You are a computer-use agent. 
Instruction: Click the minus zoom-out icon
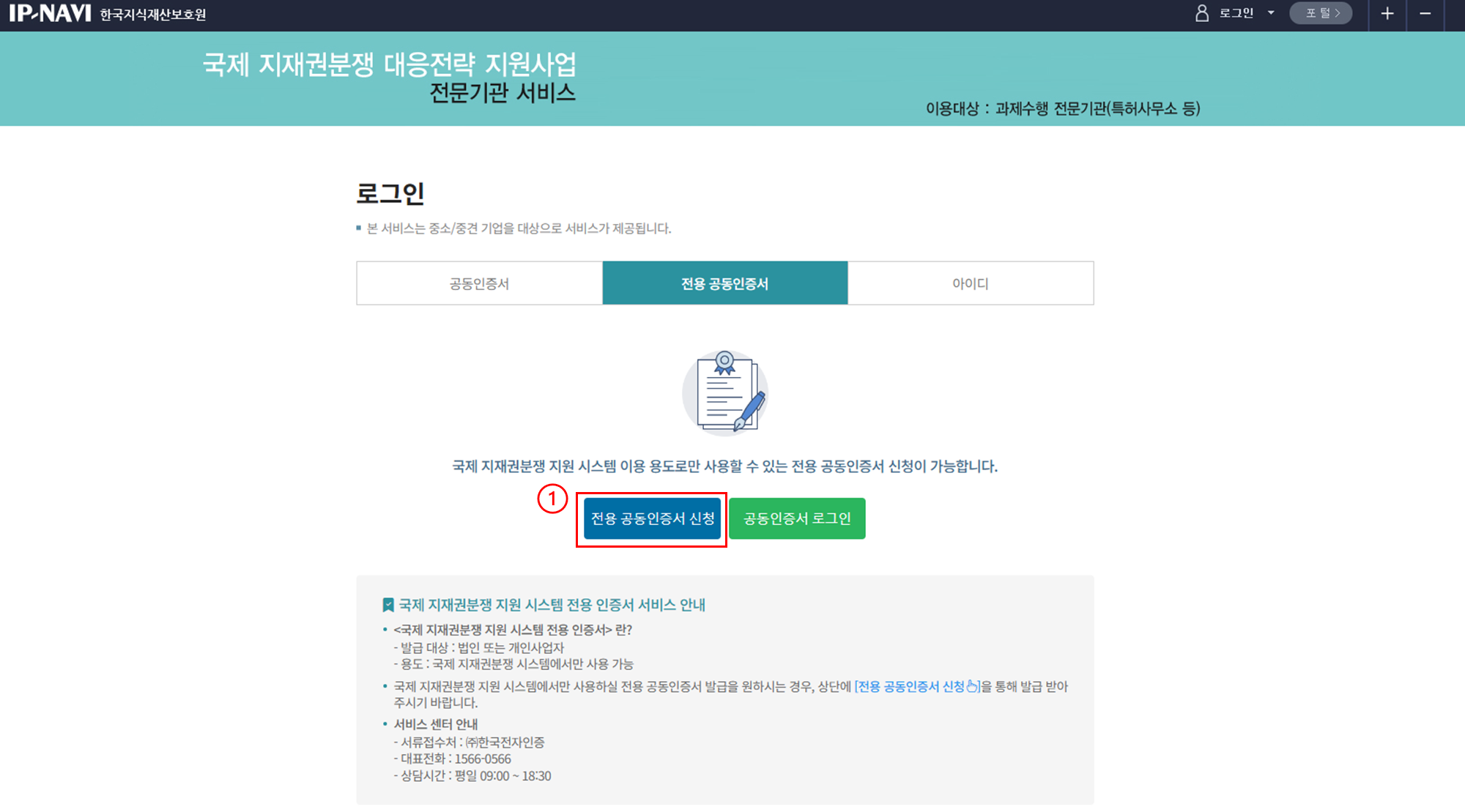pos(1425,13)
